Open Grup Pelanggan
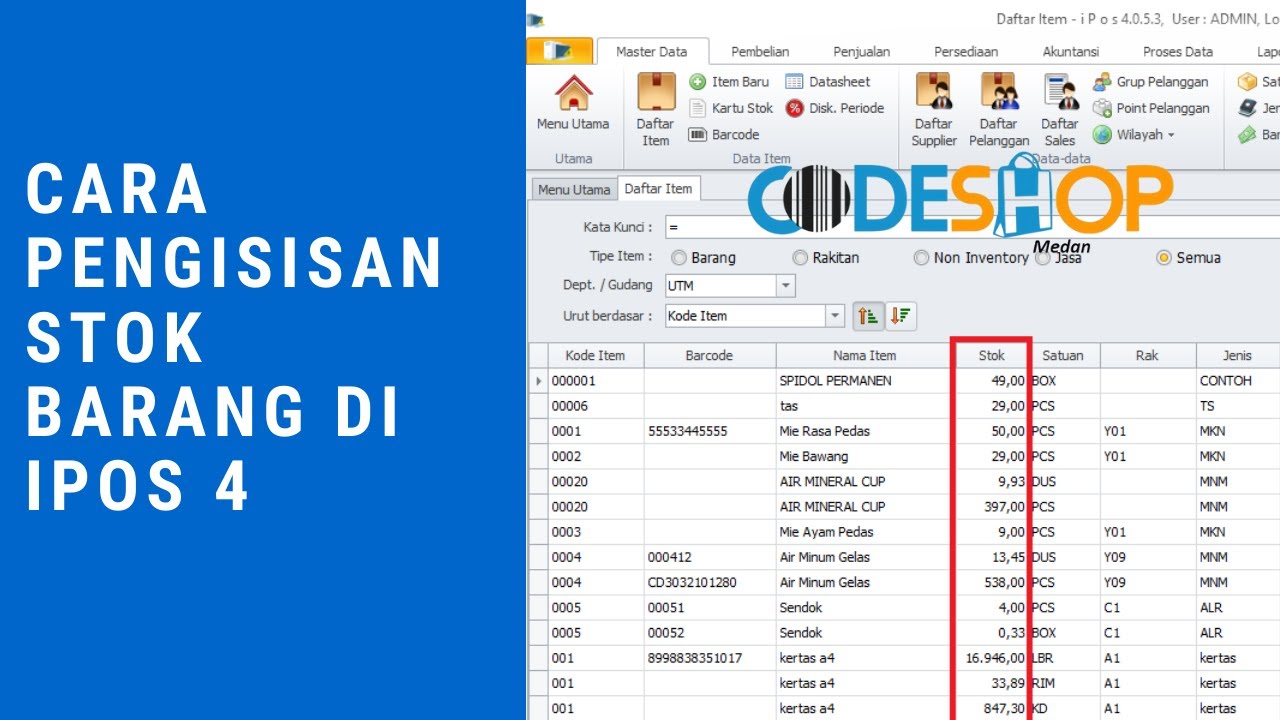This screenshot has height=720, width=1280. [1151, 82]
